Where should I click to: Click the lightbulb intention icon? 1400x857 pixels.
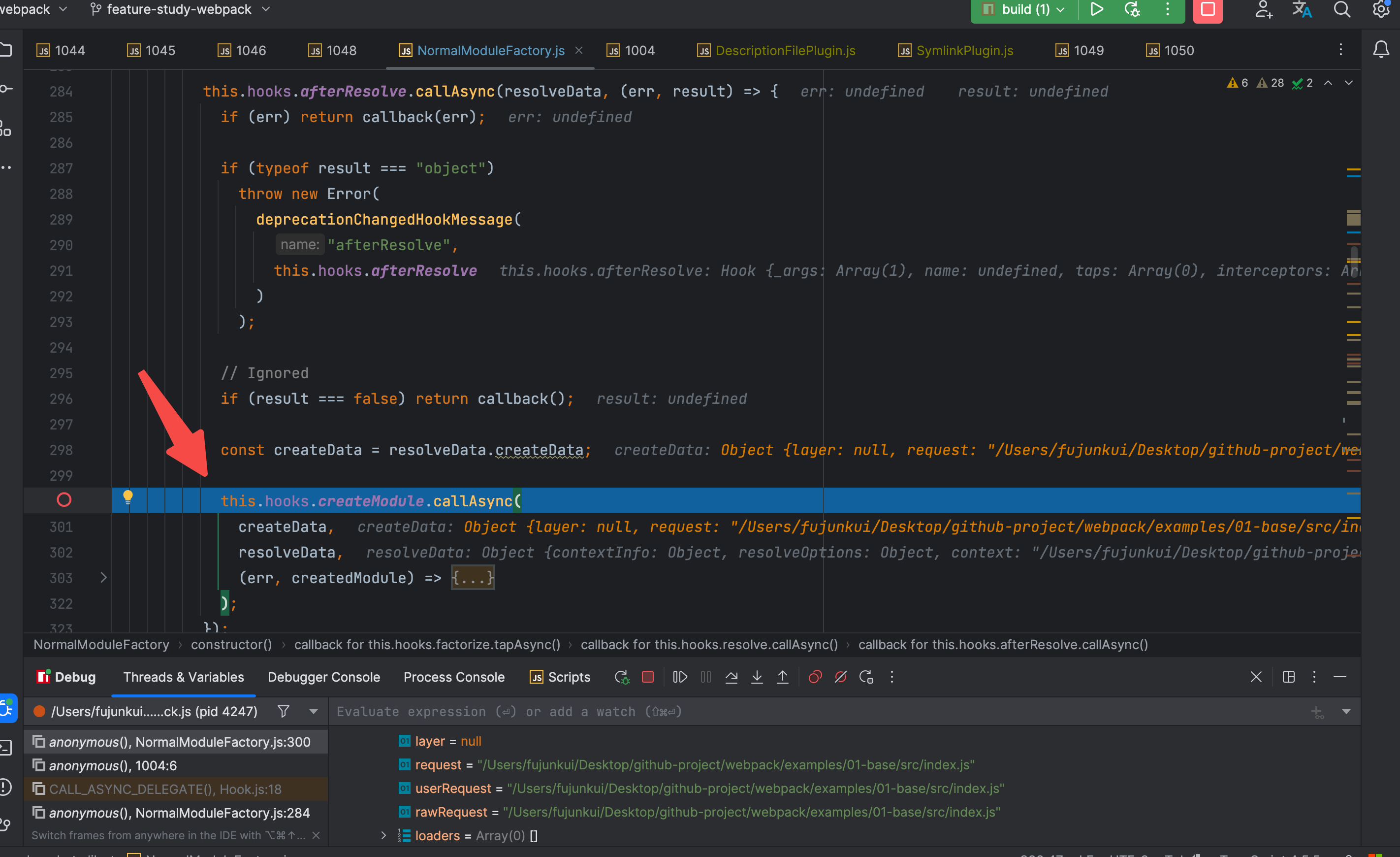tap(128, 498)
